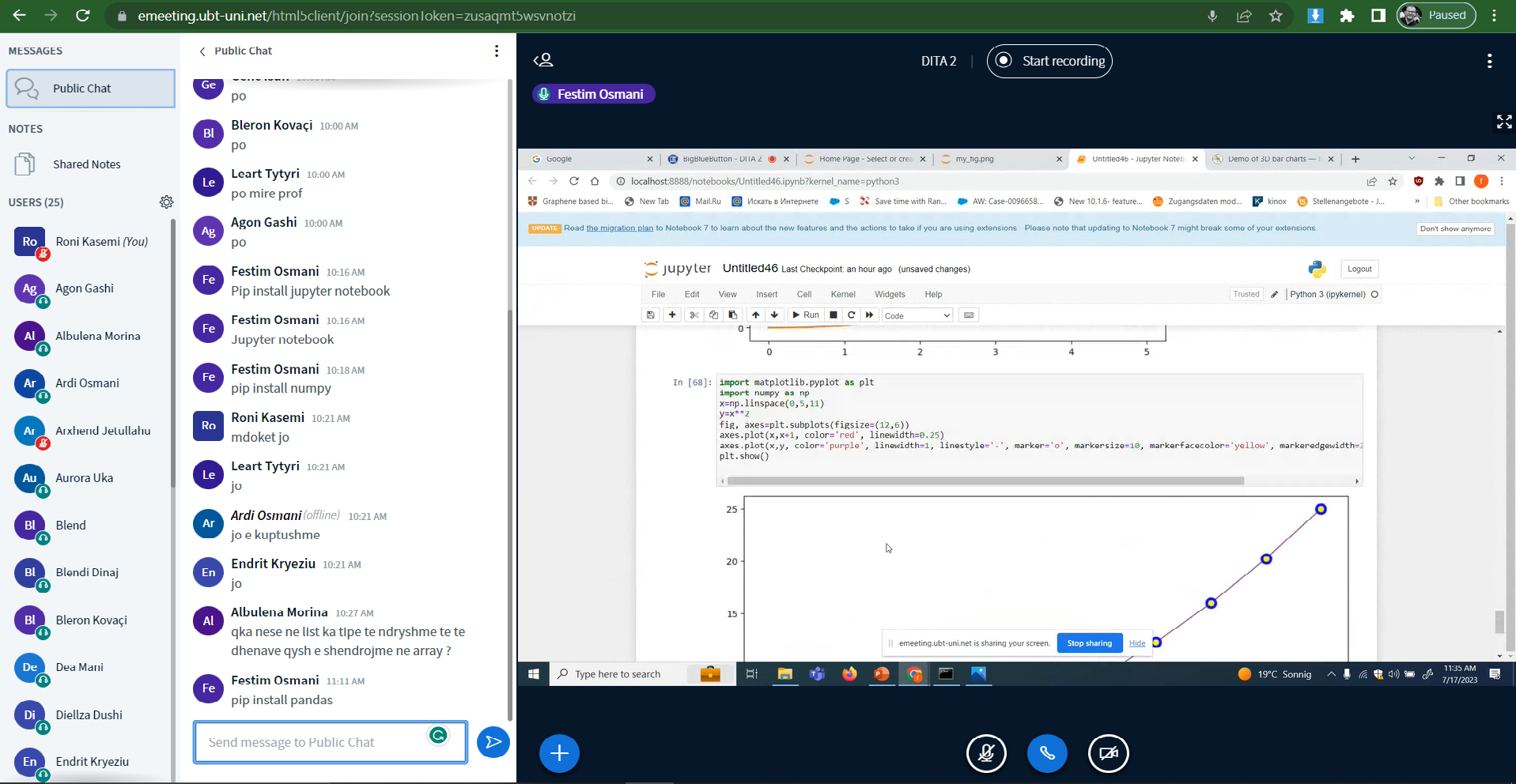Open Shared Notes
Image resolution: width=1516 pixels, height=784 pixels.
click(x=86, y=164)
